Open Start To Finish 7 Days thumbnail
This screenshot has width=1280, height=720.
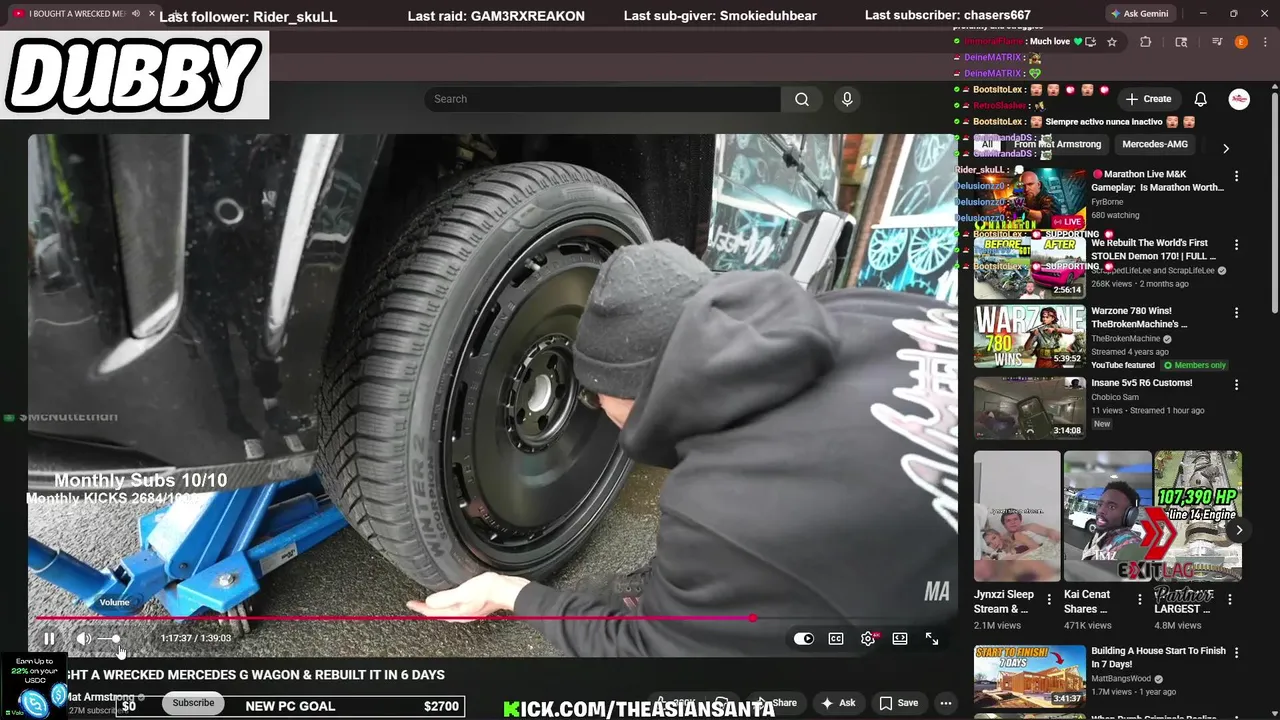click(x=1030, y=676)
